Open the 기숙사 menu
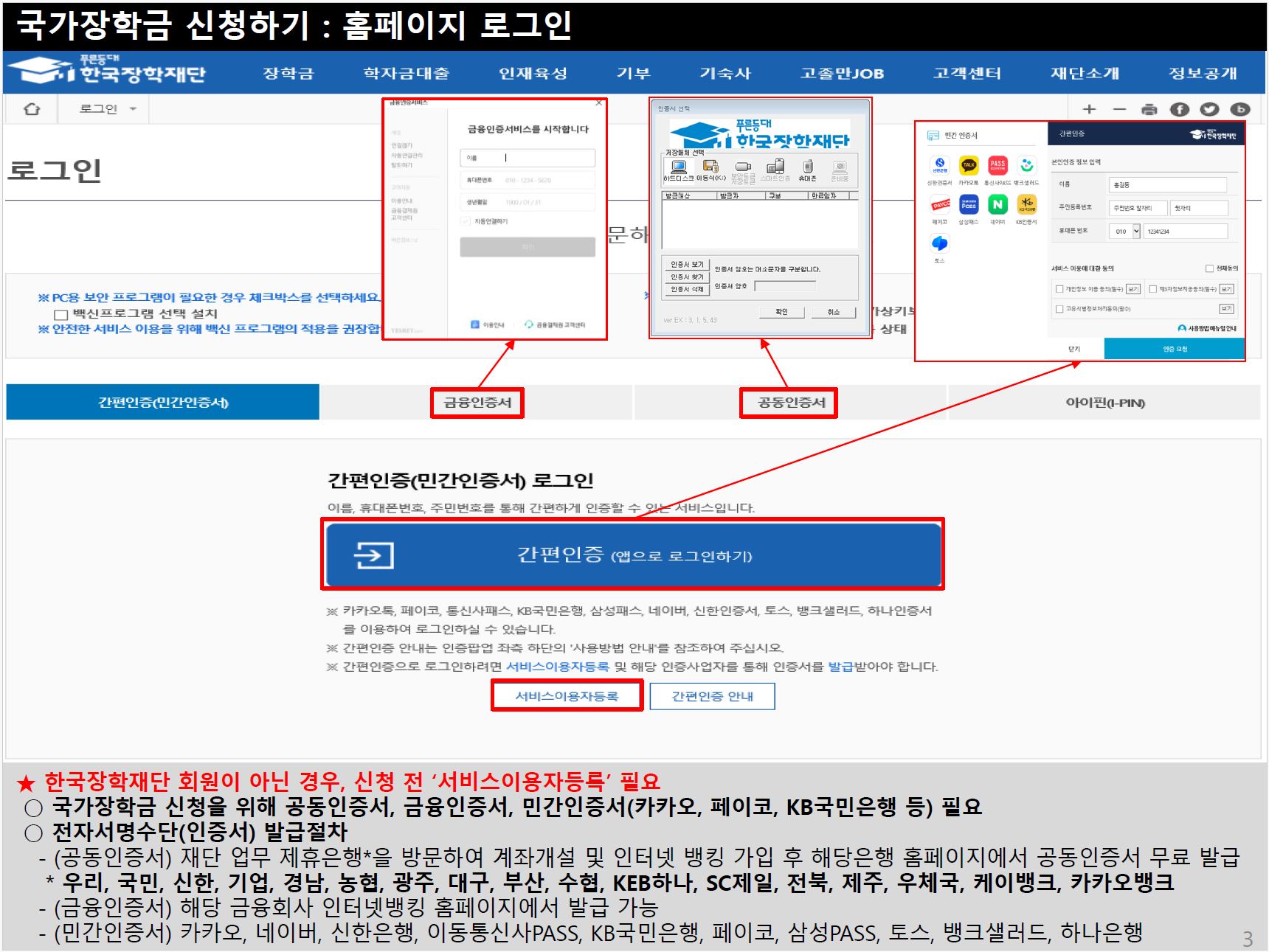 click(x=725, y=73)
